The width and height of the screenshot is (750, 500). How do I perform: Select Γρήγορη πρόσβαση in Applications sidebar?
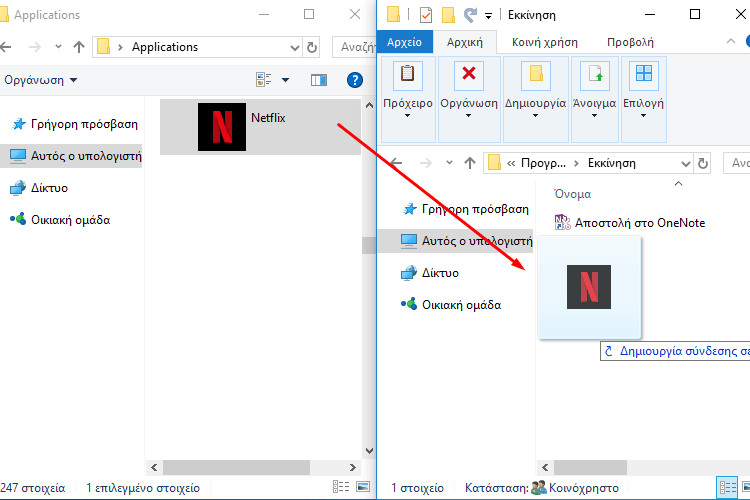coord(74,124)
